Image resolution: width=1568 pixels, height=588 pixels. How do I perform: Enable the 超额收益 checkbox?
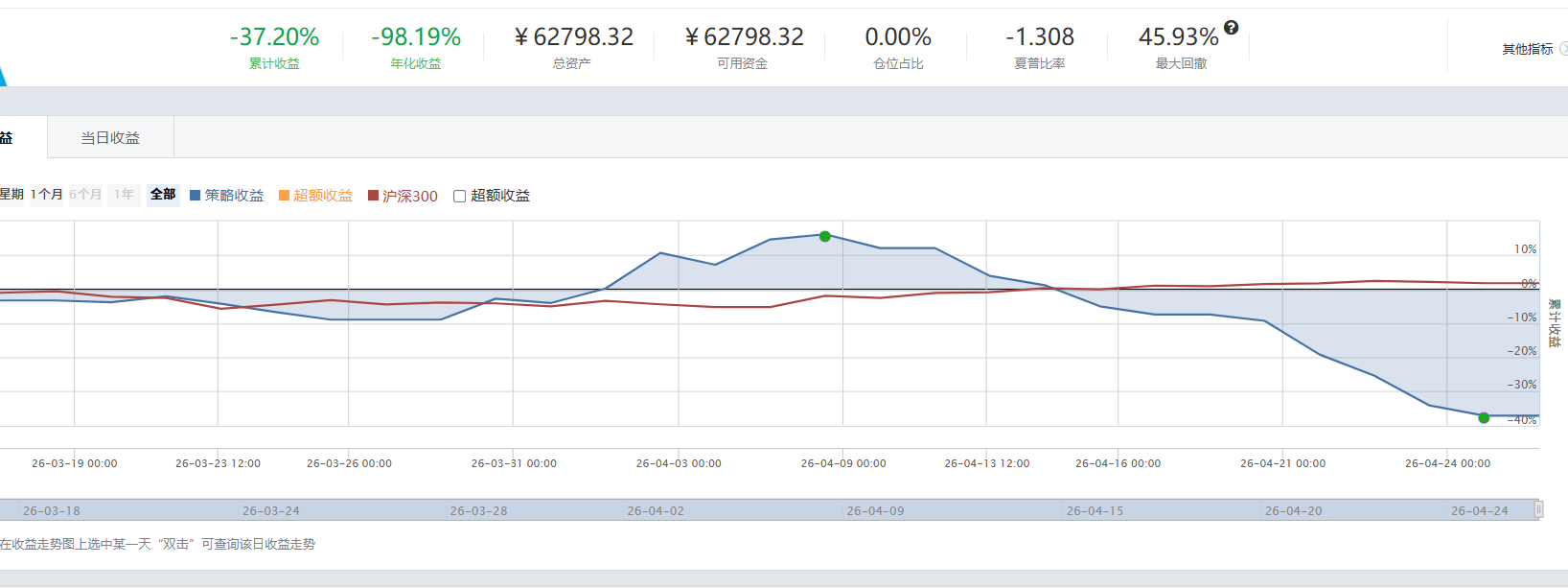pos(460,196)
